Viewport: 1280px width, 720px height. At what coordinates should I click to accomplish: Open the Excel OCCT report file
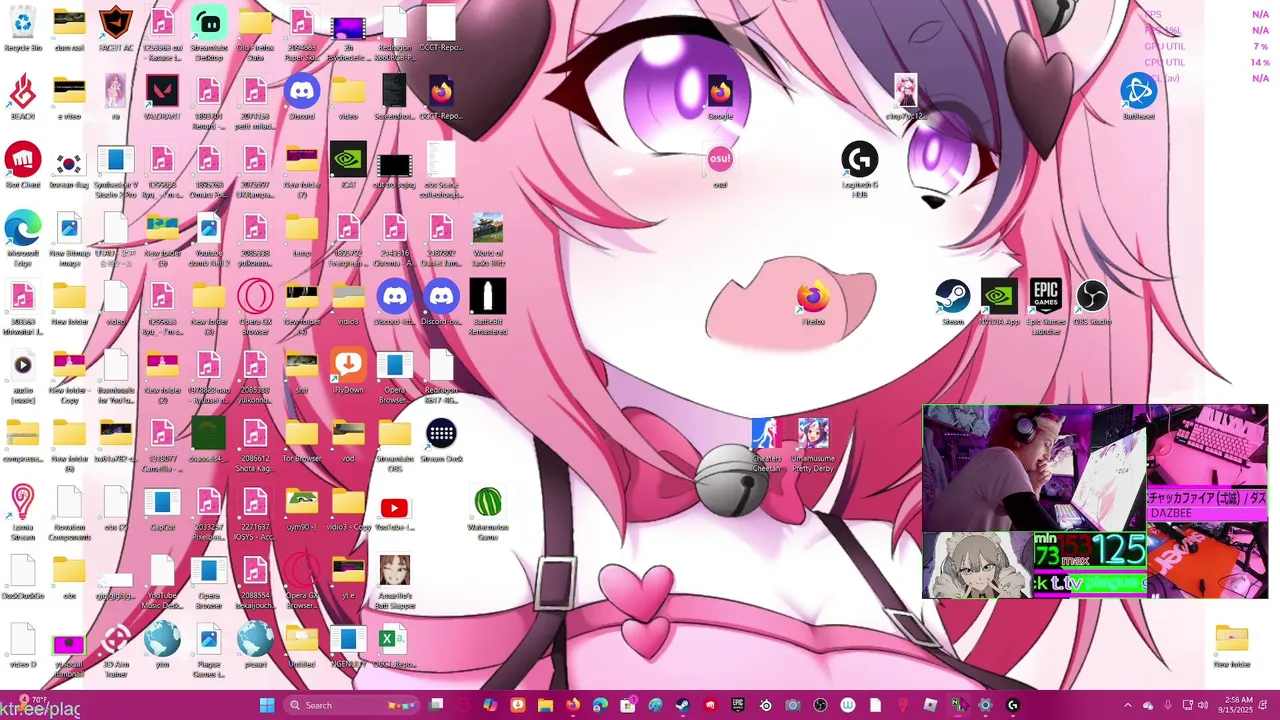[394, 645]
